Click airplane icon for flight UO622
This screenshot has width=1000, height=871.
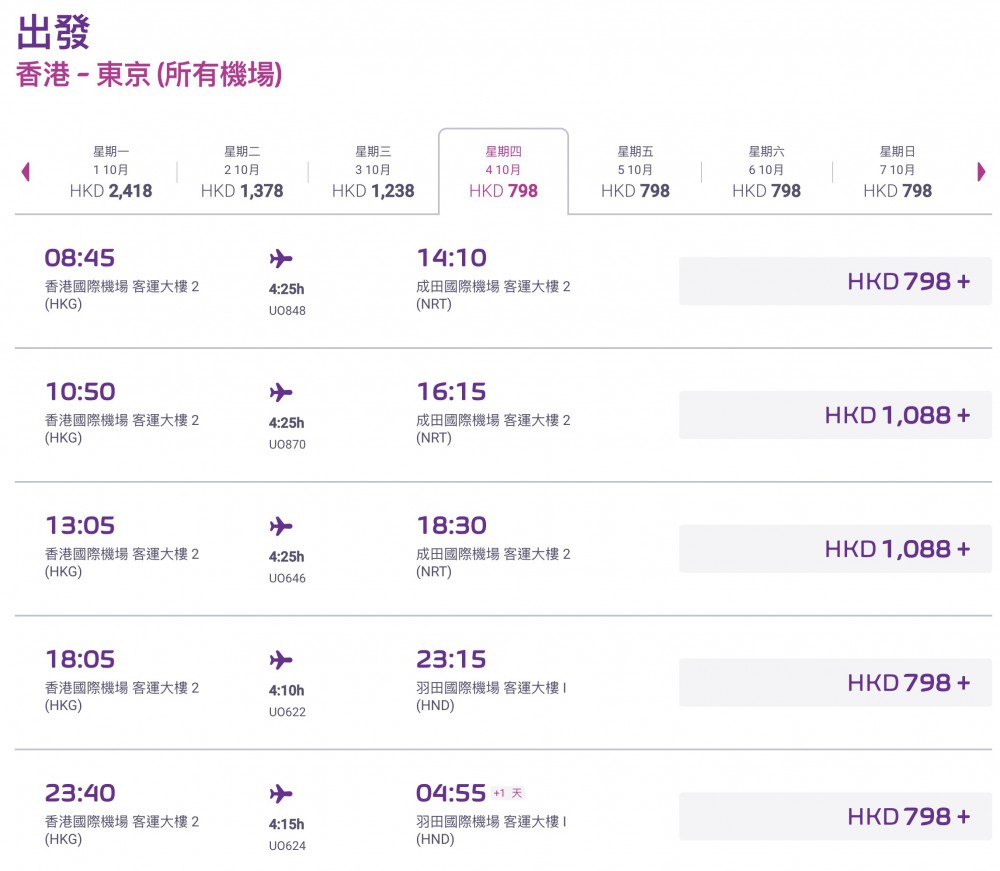tap(281, 660)
